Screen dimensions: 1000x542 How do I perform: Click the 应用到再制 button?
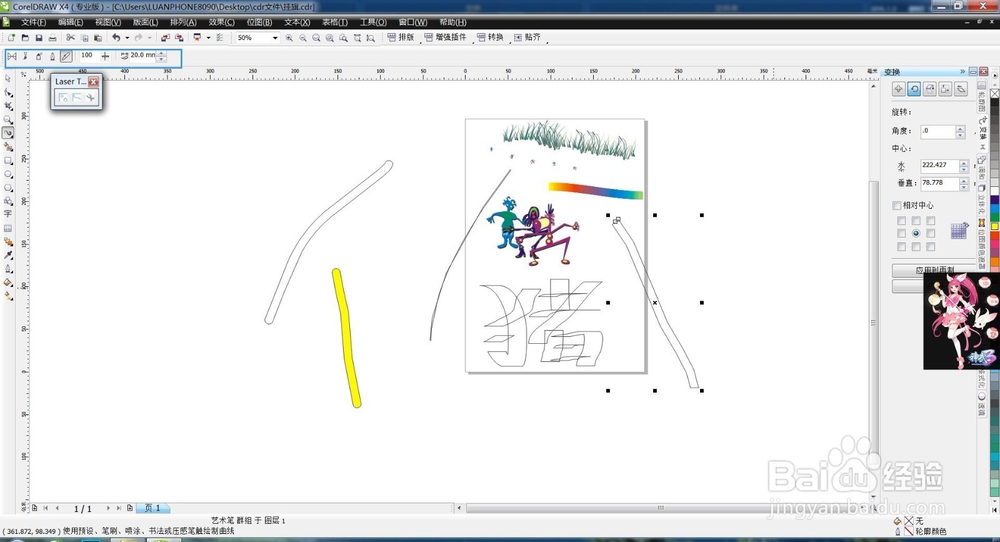(934, 270)
